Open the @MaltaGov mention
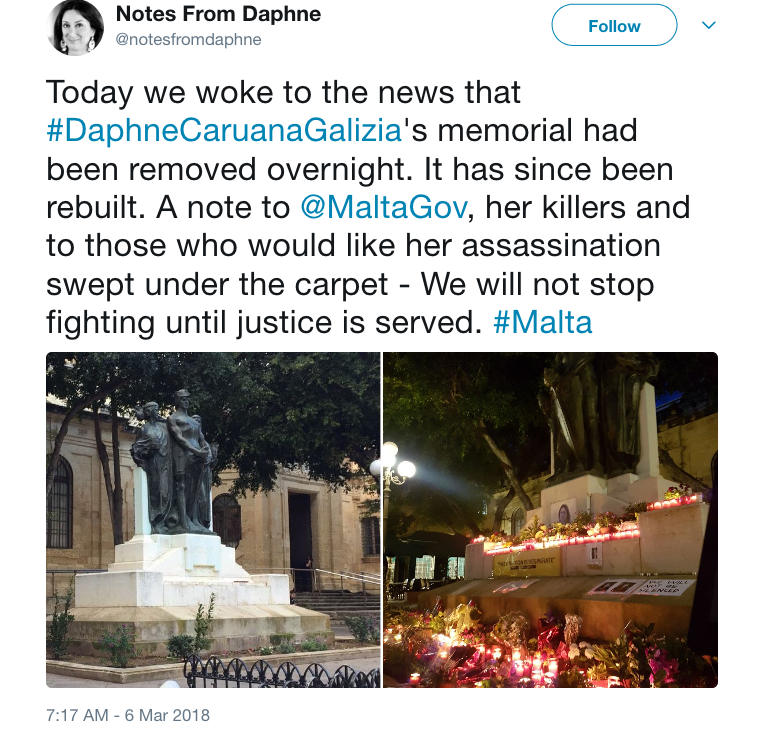 [x=384, y=207]
